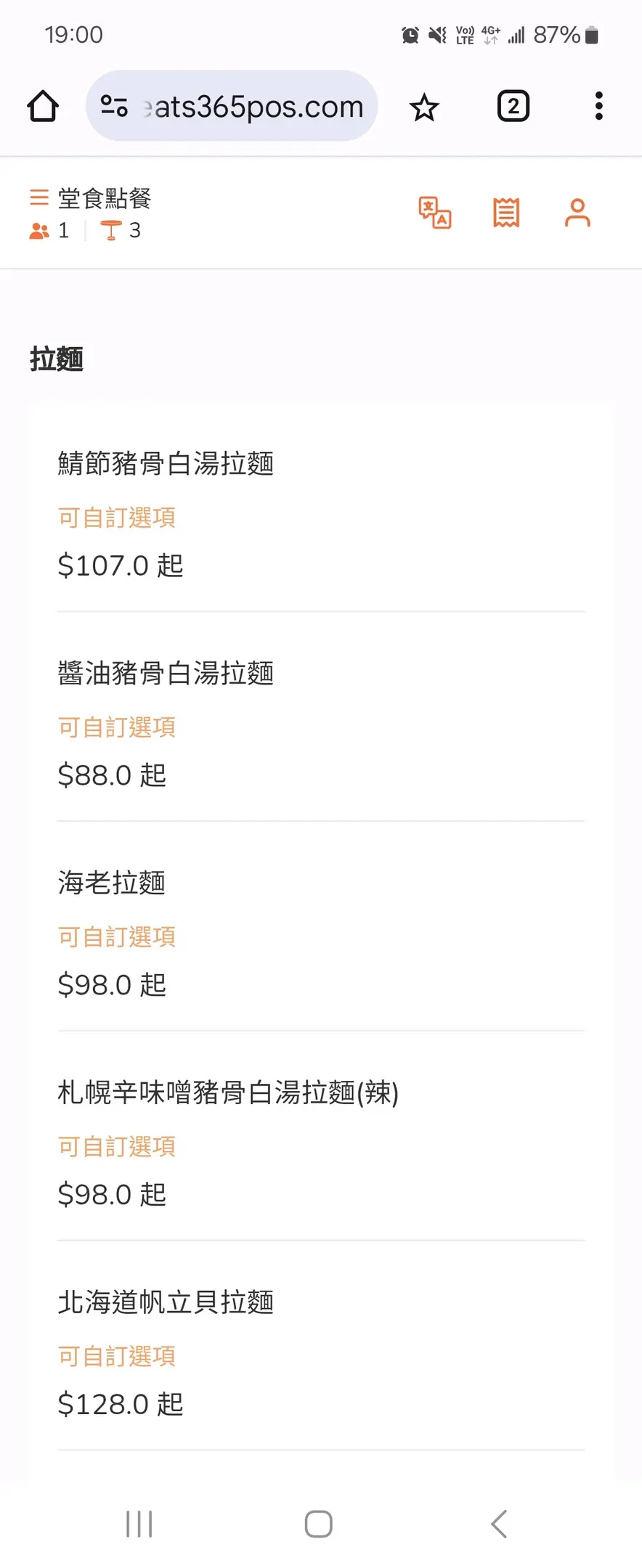Tap the browser home icon

coord(43,107)
